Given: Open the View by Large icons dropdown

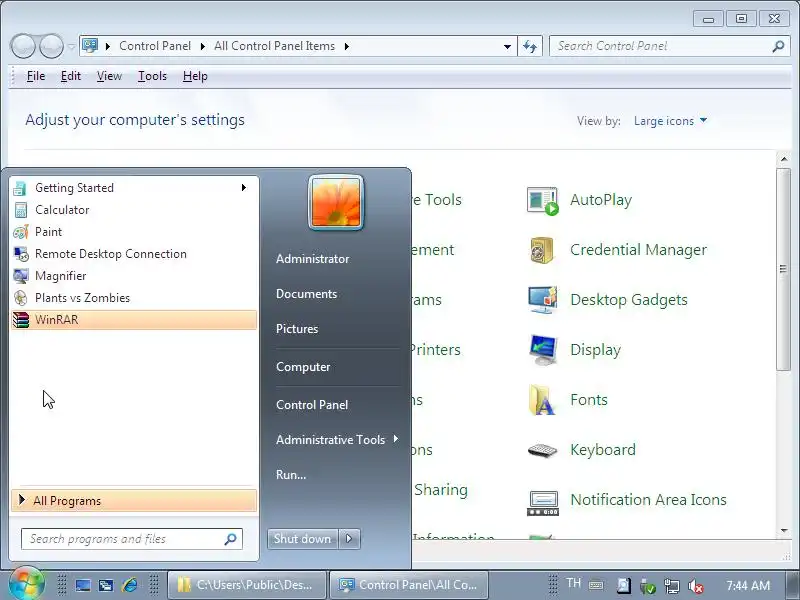Looking at the screenshot, I should coord(670,121).
